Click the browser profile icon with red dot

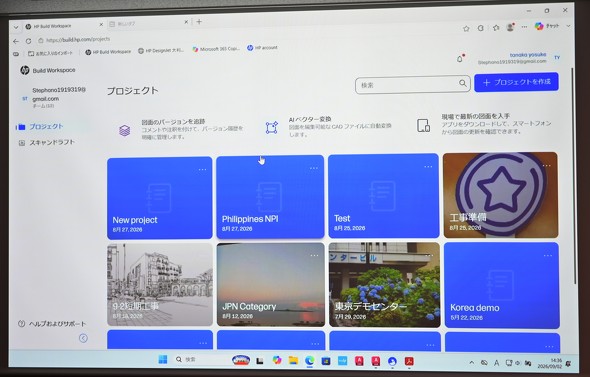tap(510, 27)
